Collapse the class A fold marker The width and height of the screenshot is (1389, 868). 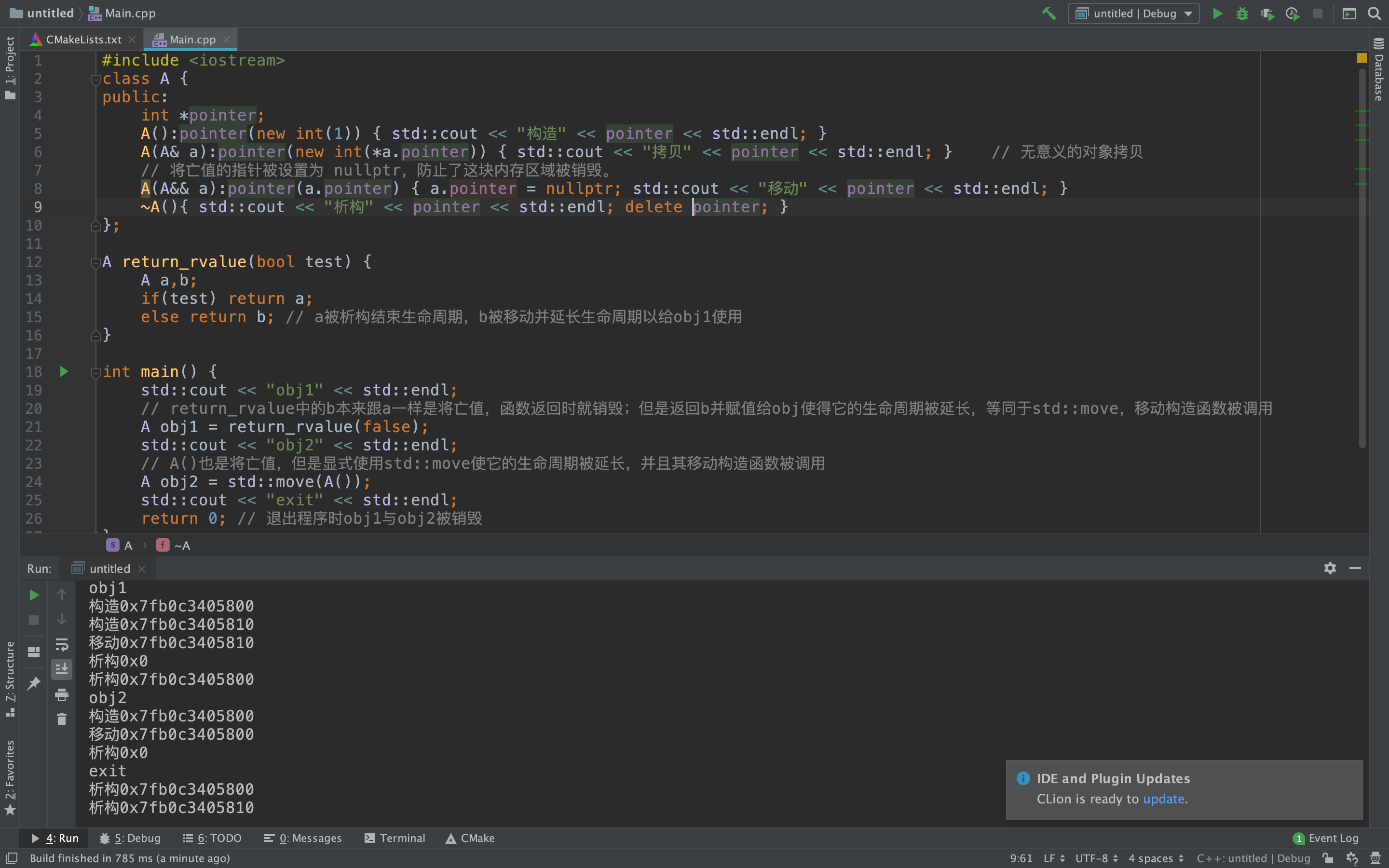coord(96,80)
